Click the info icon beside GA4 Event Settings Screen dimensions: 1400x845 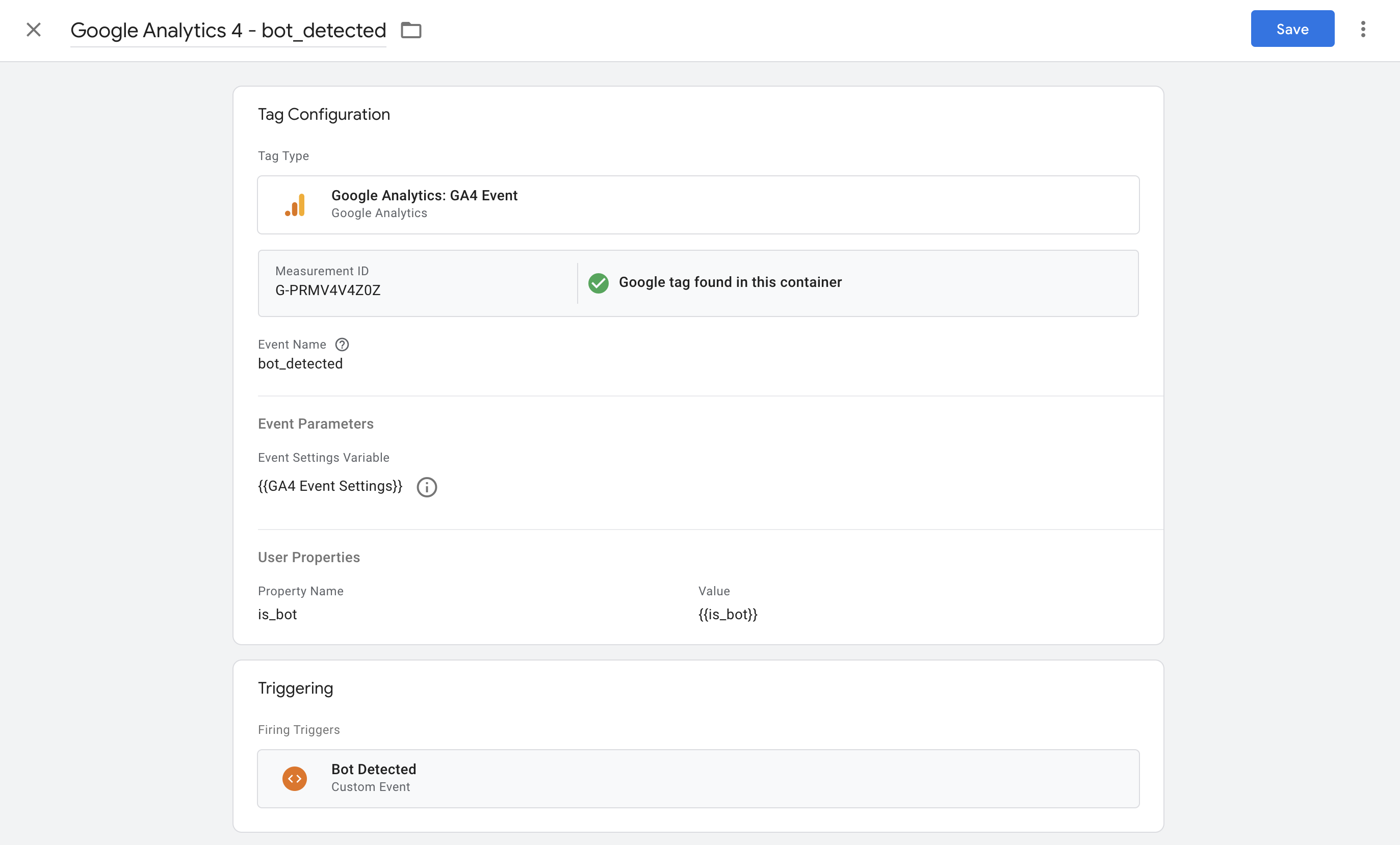point(427,487)
